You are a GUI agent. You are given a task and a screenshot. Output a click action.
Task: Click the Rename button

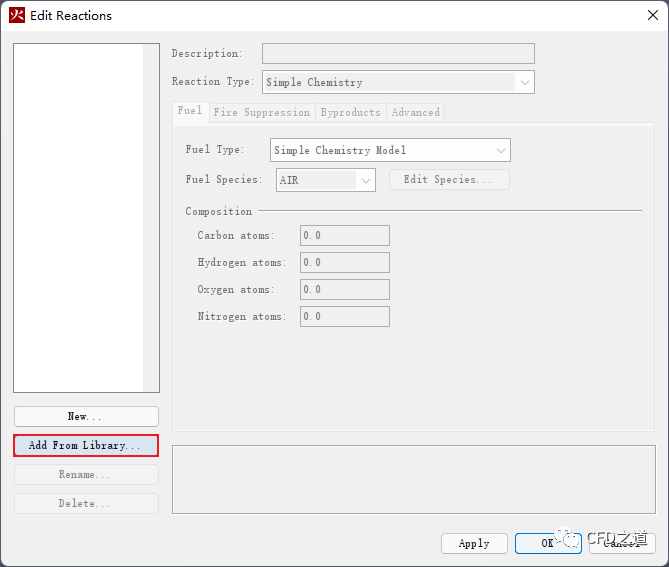(86, 474)
